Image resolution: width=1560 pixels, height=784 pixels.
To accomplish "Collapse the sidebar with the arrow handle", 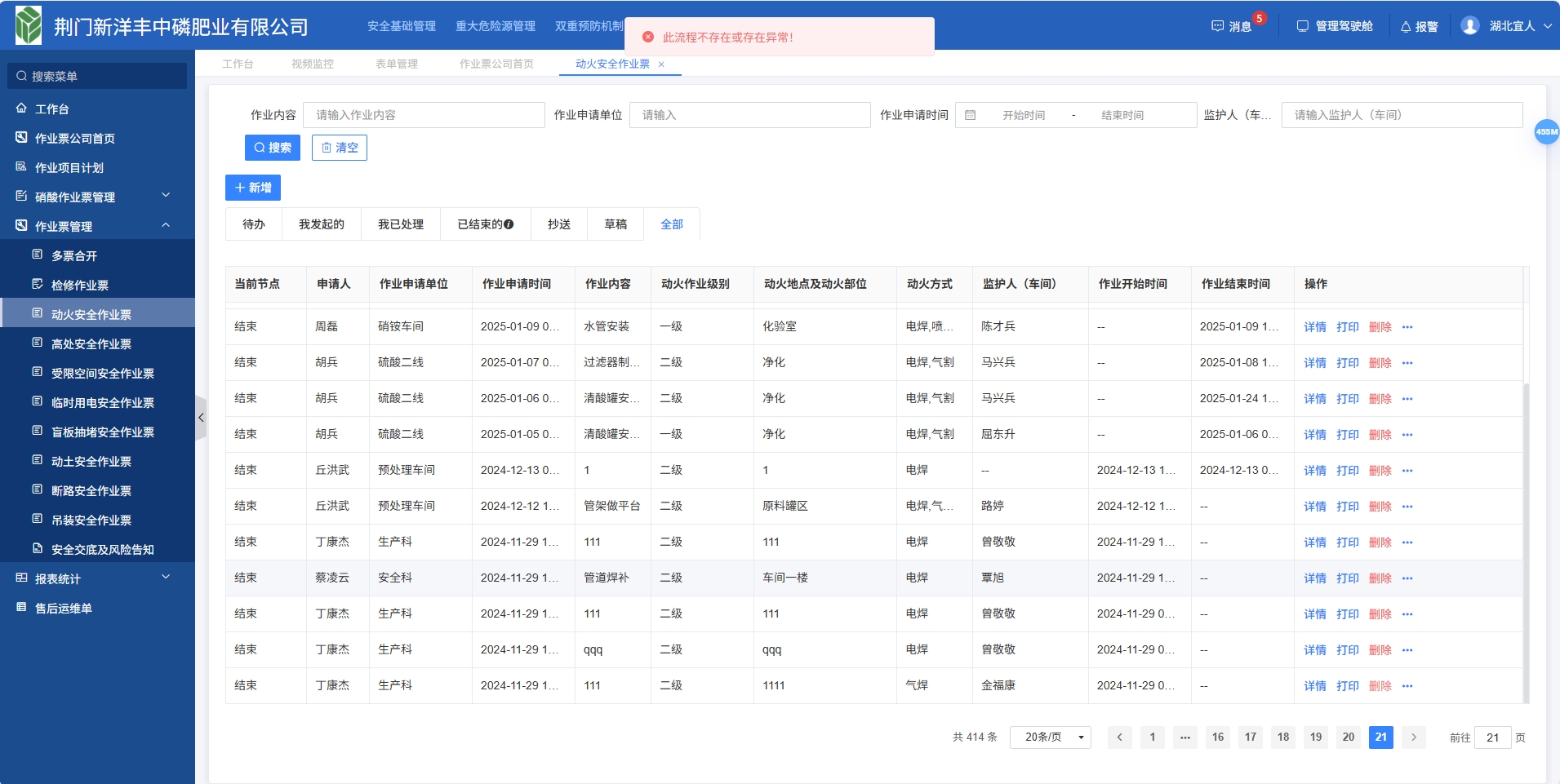I will pyautogui.click(x=201, y=418).
